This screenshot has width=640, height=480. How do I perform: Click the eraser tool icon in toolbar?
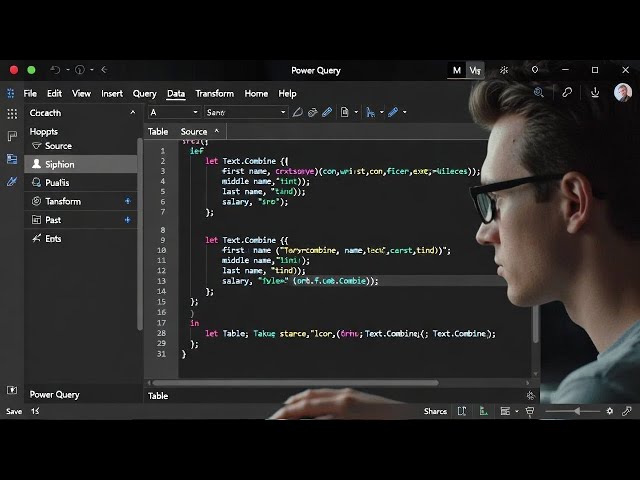298,112
